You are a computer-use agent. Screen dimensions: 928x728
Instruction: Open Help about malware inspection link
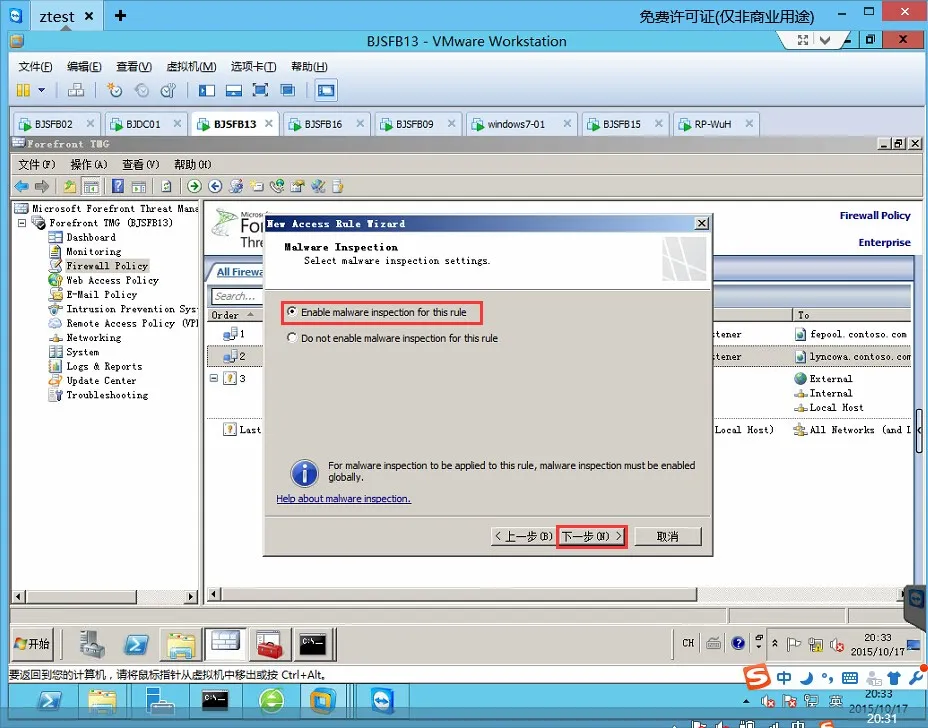[343, 498]
